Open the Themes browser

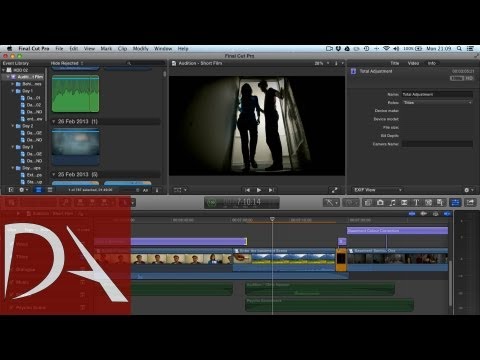click(440, 202)
